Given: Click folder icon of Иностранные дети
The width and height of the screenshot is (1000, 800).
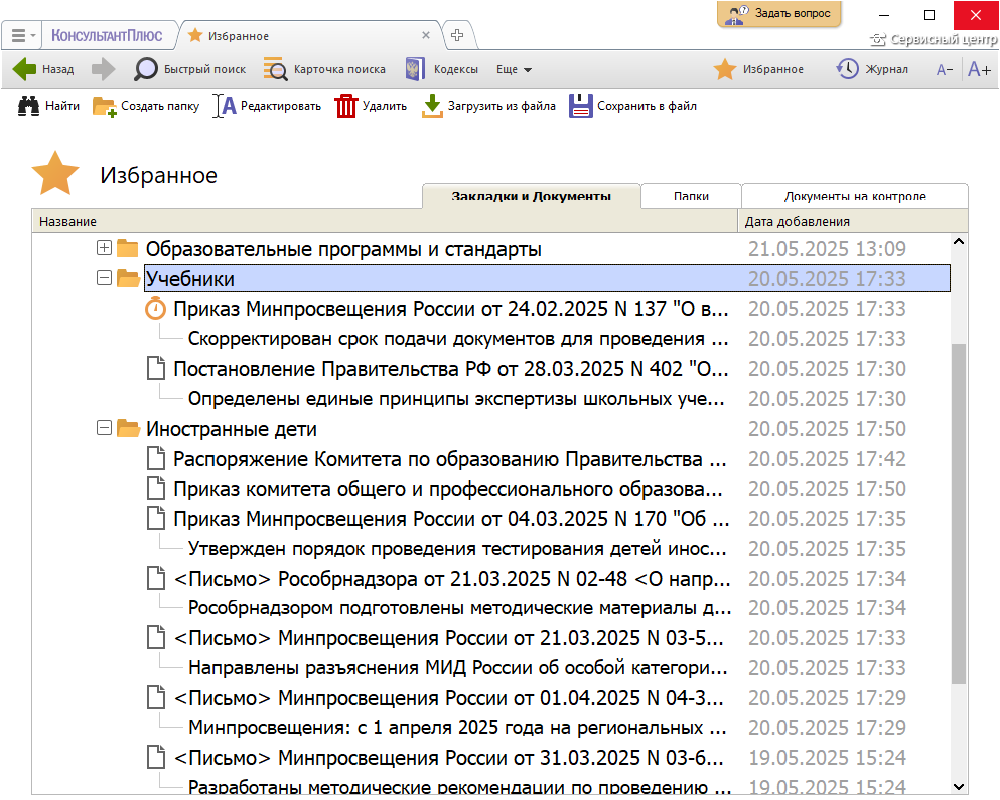Looking at the screenshot, I should (x=128, y=427).
